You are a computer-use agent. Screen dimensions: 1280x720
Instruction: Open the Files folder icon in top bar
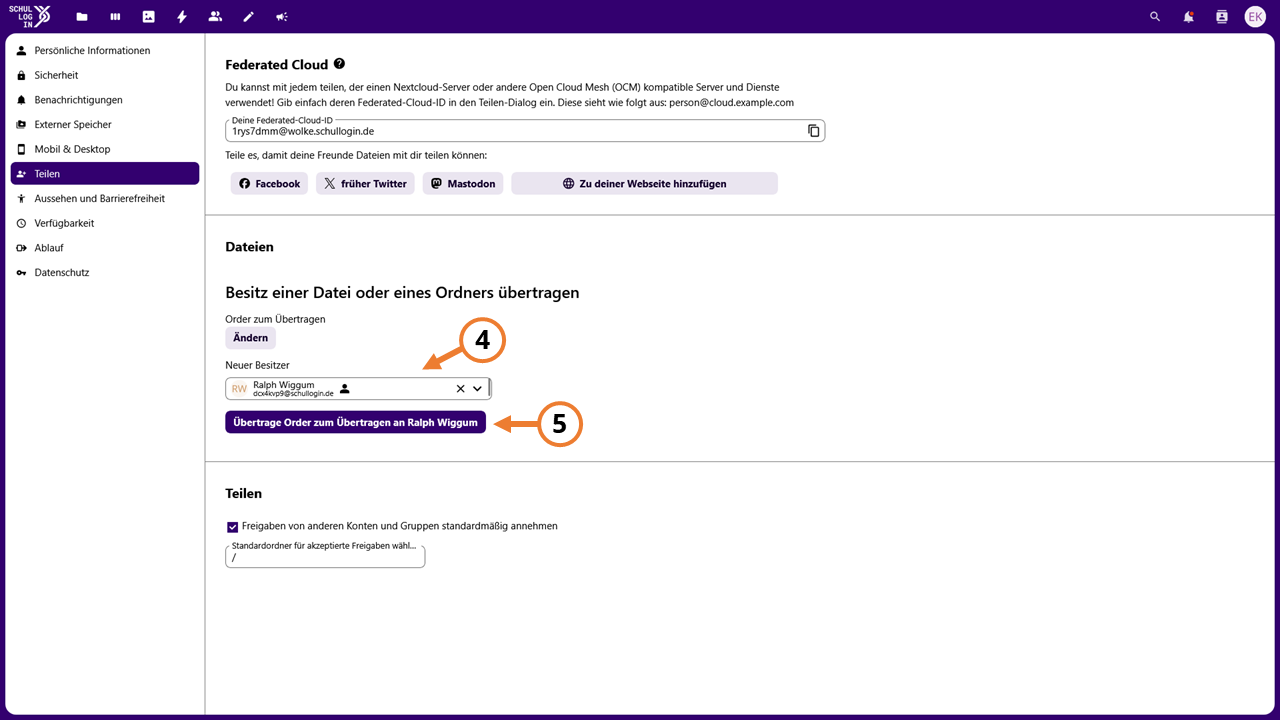pyautogui.click(x=81, y=17)
